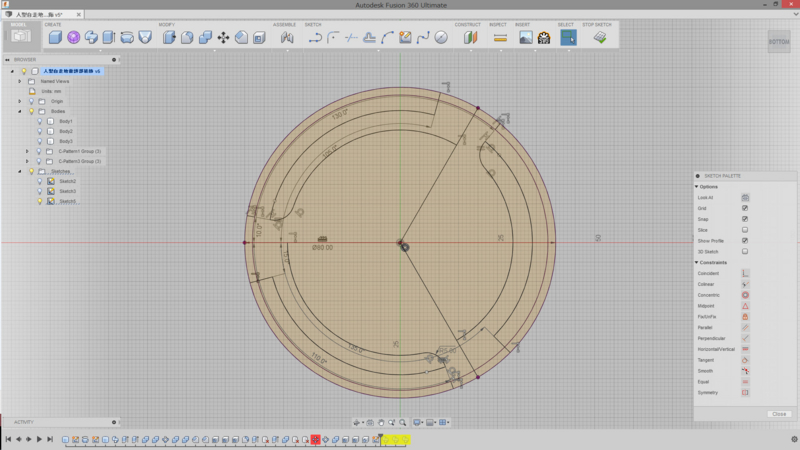Viewport: 800px width, 450px height.
Task: Jump to timeline start button
Action: [x=9, y=439]
